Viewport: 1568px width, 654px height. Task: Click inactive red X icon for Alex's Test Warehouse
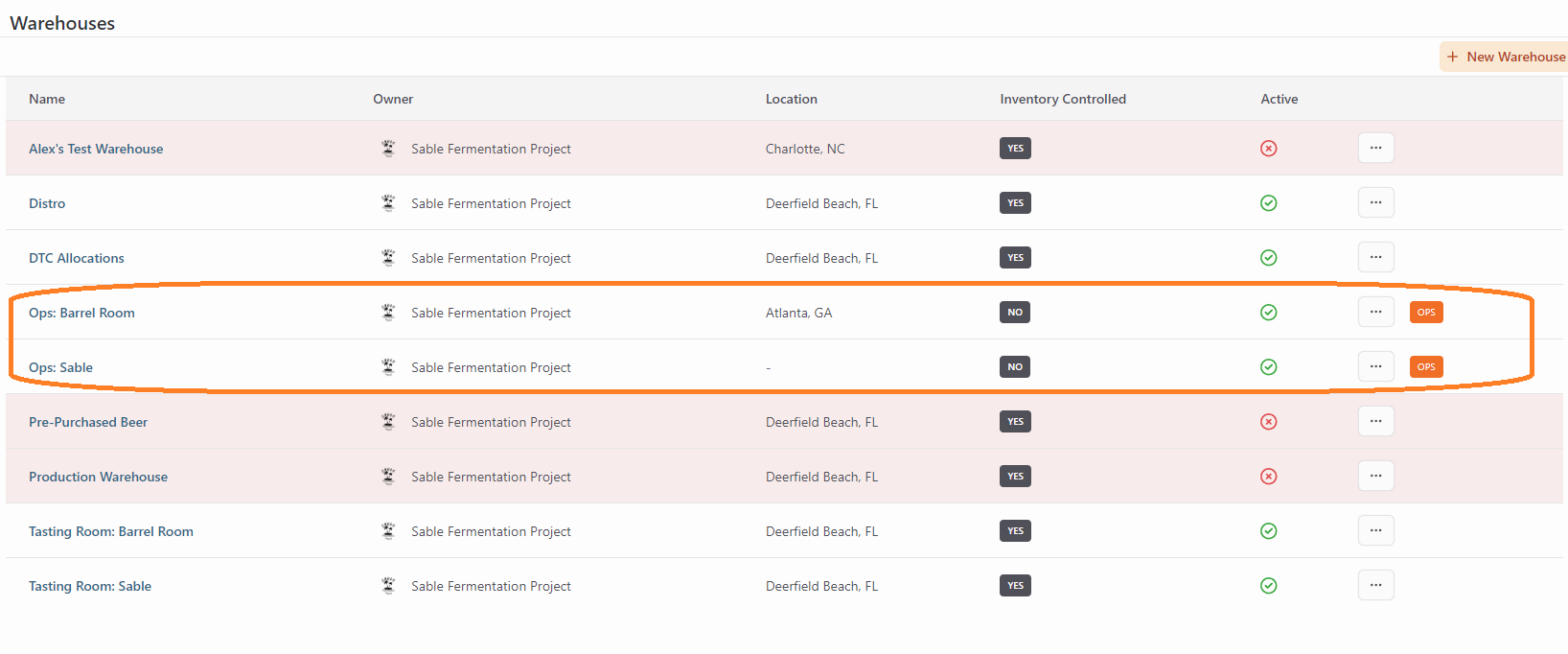click(1268, 149)
